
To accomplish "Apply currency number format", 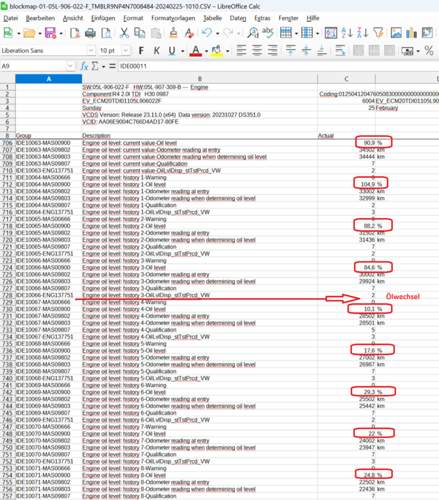I will click(x=407, y=51).
